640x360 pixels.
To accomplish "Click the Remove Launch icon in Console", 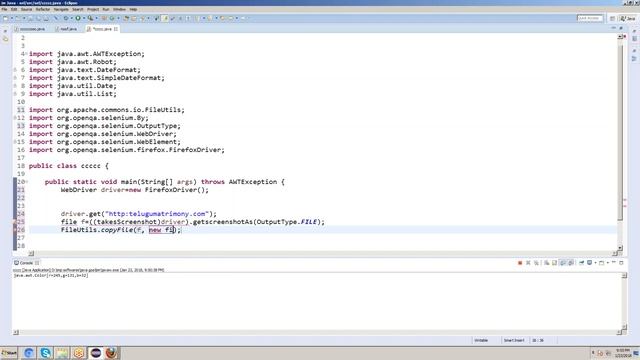I will coord(528,263).
